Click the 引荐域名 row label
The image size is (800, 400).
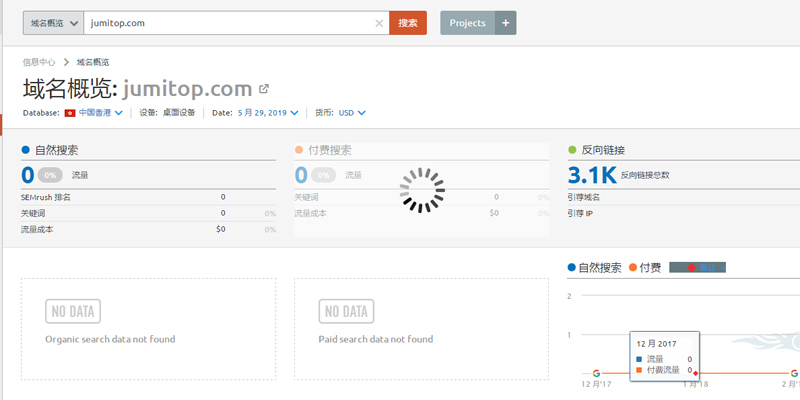584,197
